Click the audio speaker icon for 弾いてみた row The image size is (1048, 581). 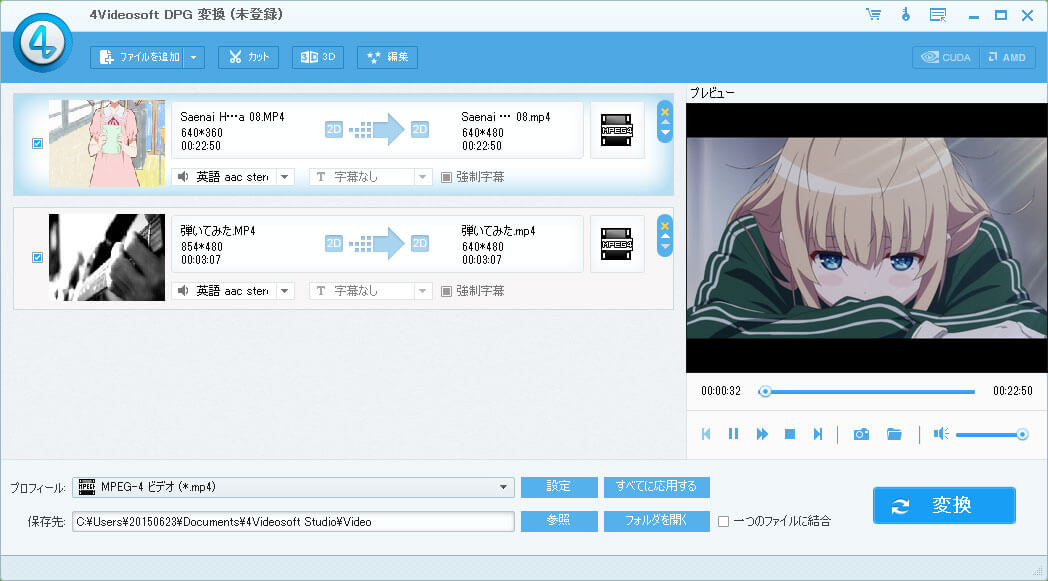[x=183, y=291]
